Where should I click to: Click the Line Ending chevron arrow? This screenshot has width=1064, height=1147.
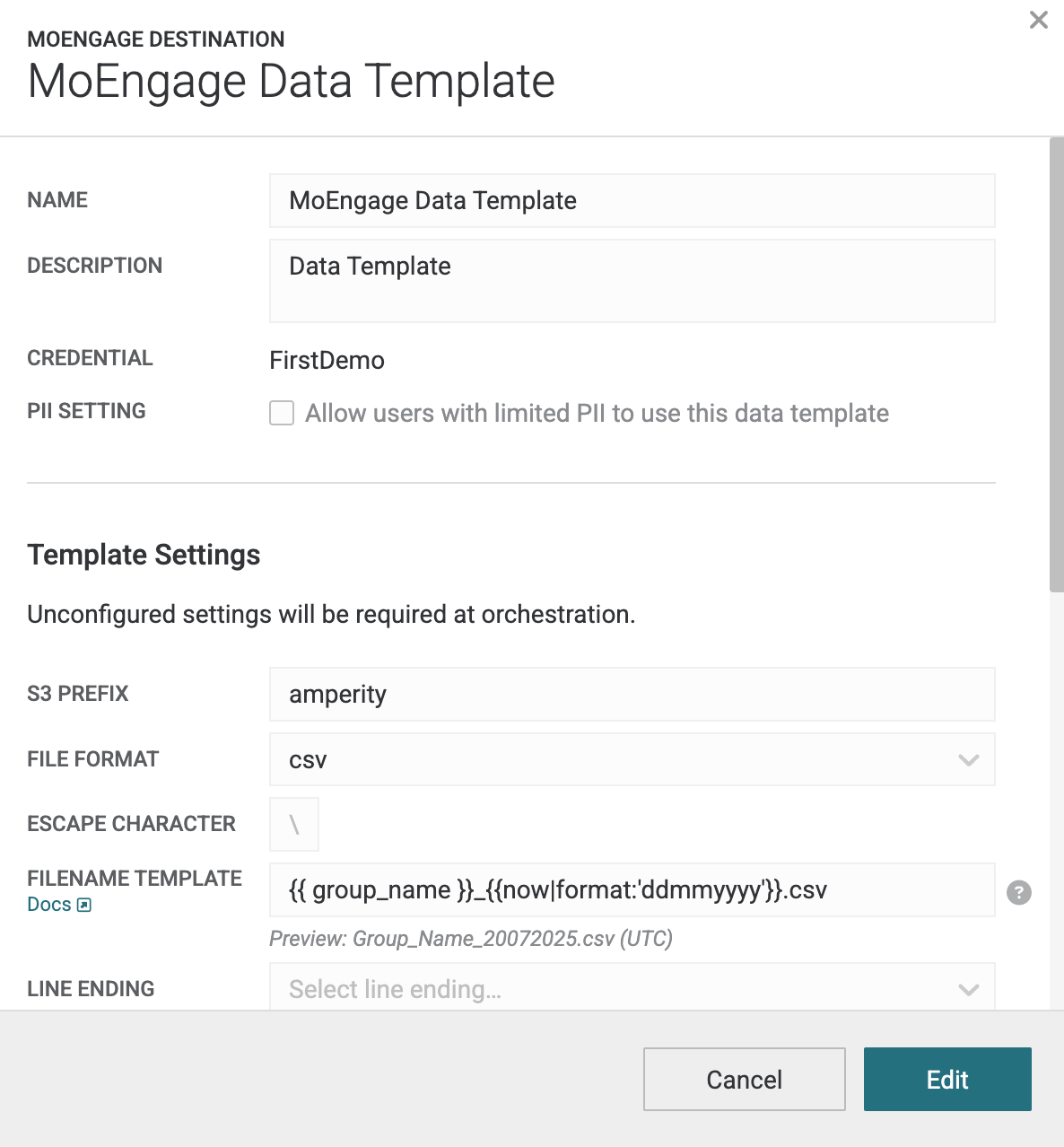pyautogui.click(x=968, y=990)
